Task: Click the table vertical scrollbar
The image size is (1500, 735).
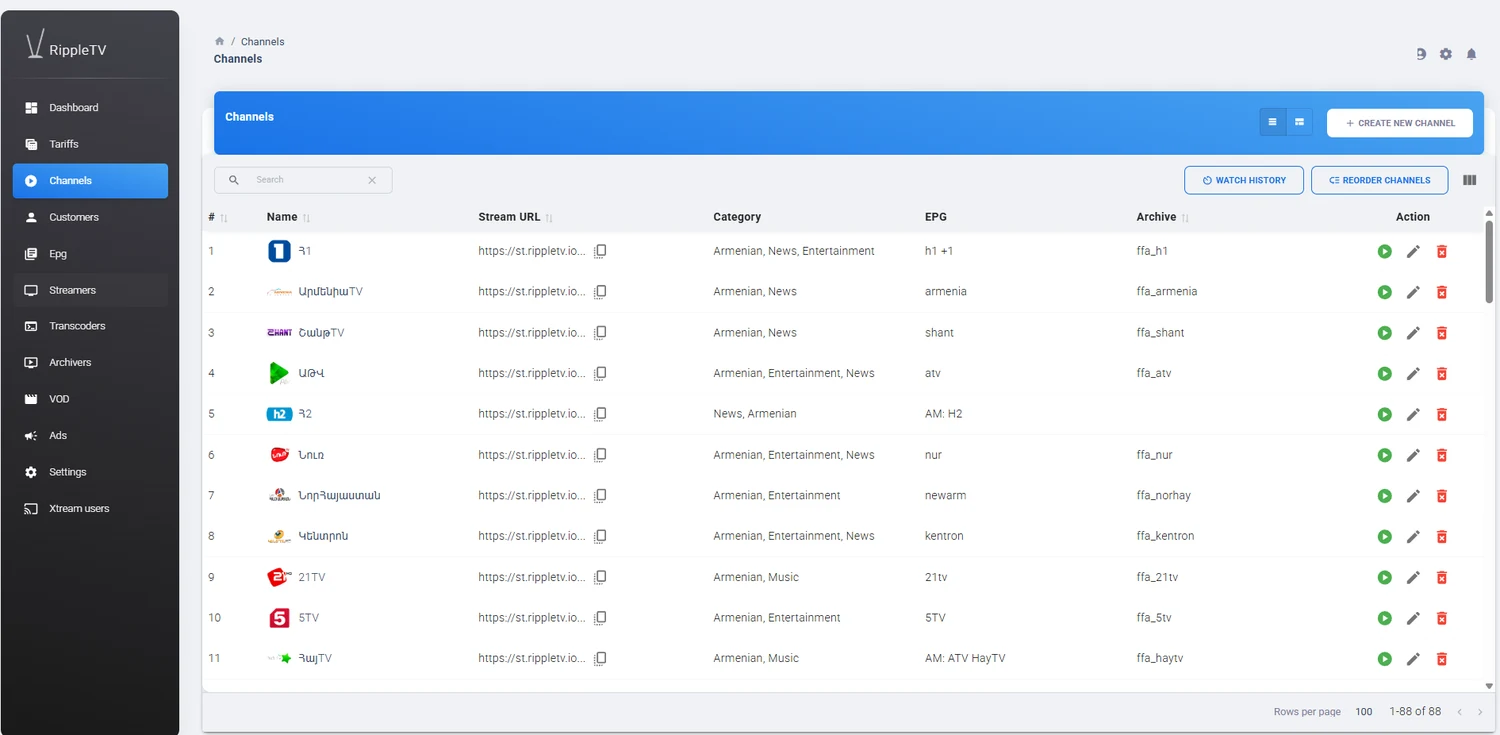Action: pyautogui.click(x=1489, y=260)
